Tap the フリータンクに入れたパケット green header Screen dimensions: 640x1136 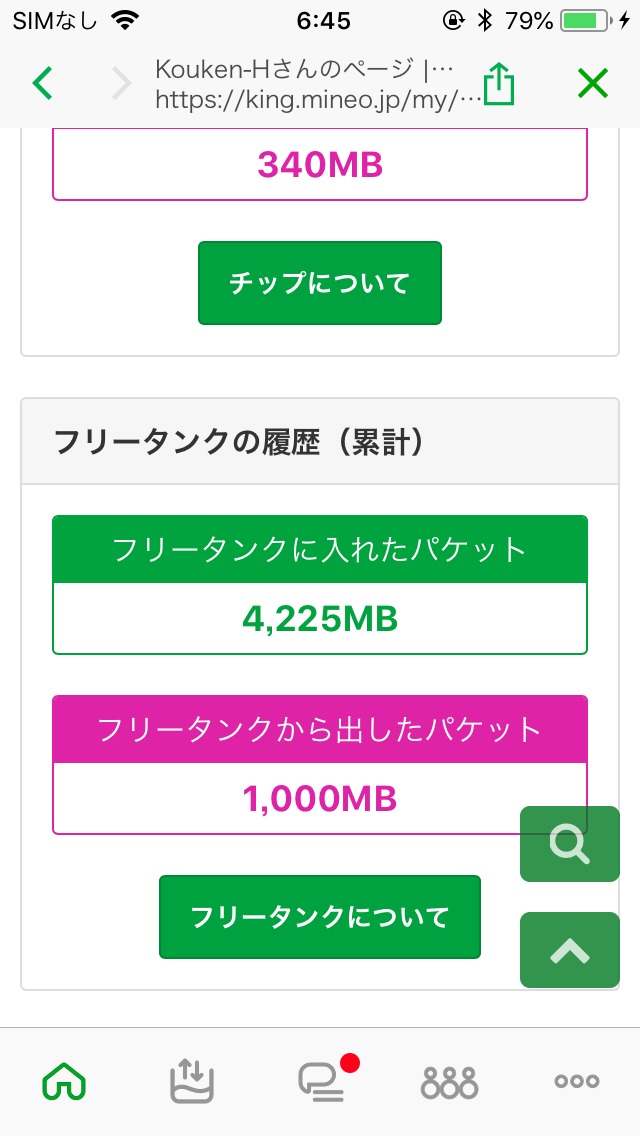(320, 549)
